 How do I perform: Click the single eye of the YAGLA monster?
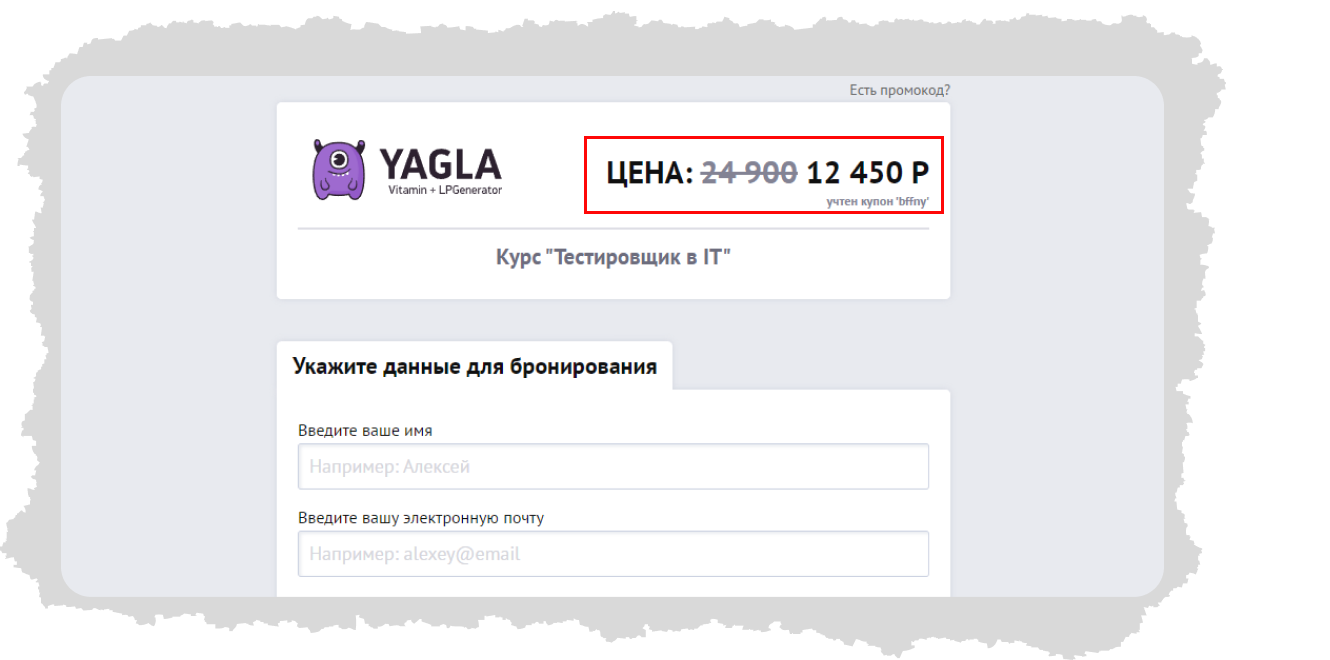(339, 157)
